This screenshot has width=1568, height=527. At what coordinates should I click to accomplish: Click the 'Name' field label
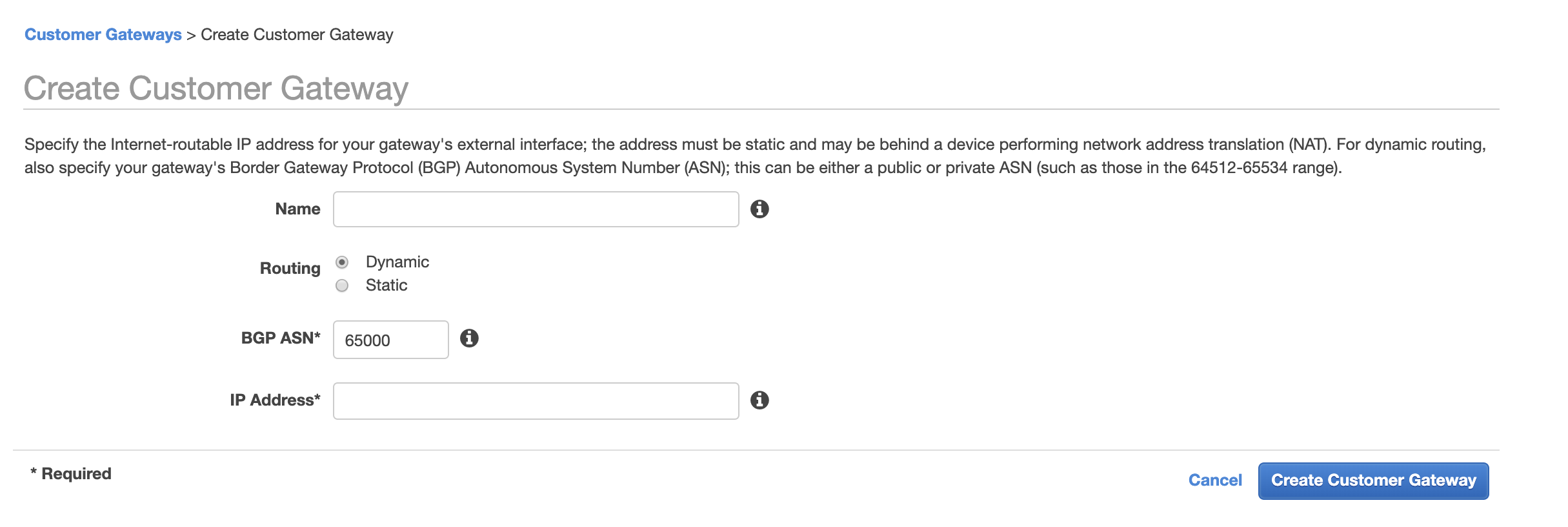pyautogui.click(x=297, y=209)
